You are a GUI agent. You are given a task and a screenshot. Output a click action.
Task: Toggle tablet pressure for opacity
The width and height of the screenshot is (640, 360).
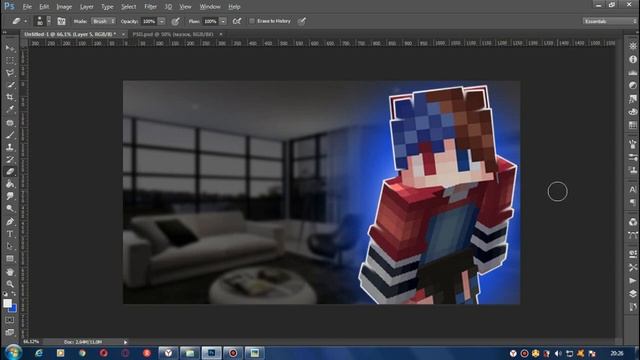pos(176,21)
